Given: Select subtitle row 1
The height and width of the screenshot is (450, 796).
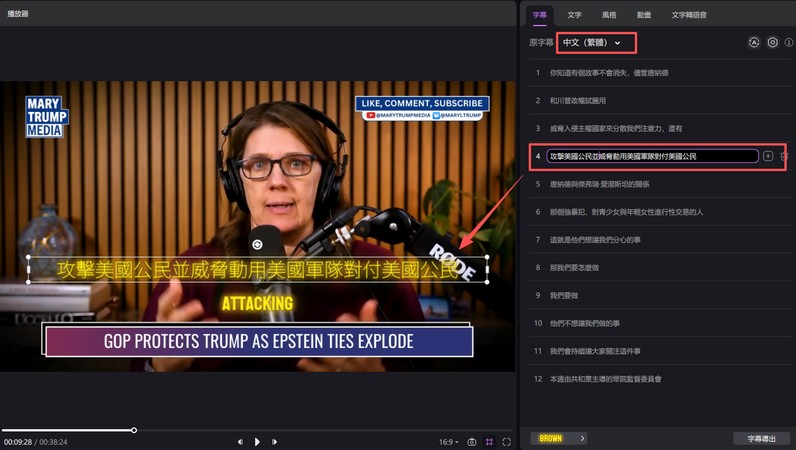Looking at the screenshot, I should pos(660,73).
